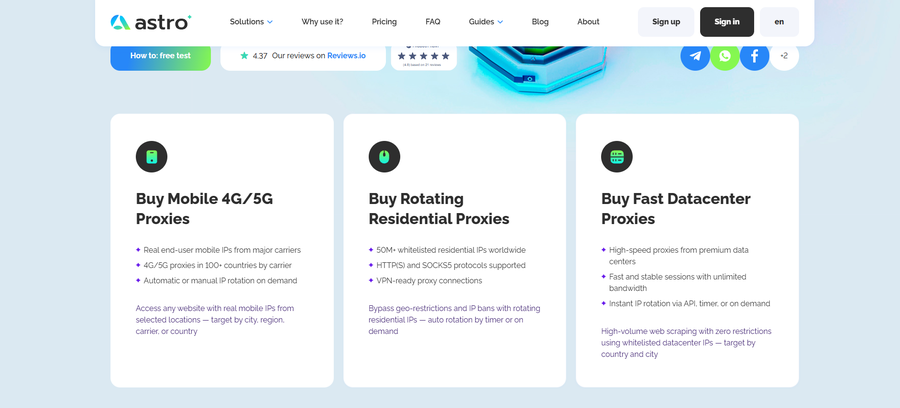The height and width of the screenshot is (408, 900).
Task: Open 'Buy Rotating Residential Proxies' heading
Action: coord(439,209)
